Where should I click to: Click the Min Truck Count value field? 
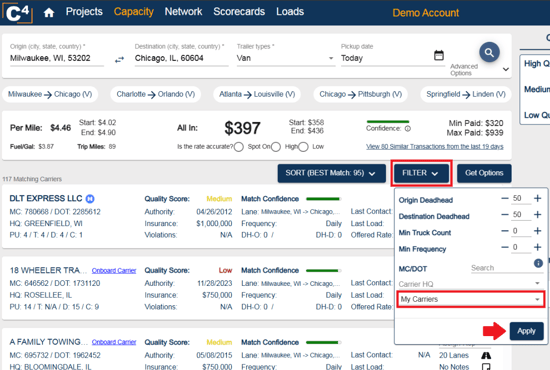(521, 231)
